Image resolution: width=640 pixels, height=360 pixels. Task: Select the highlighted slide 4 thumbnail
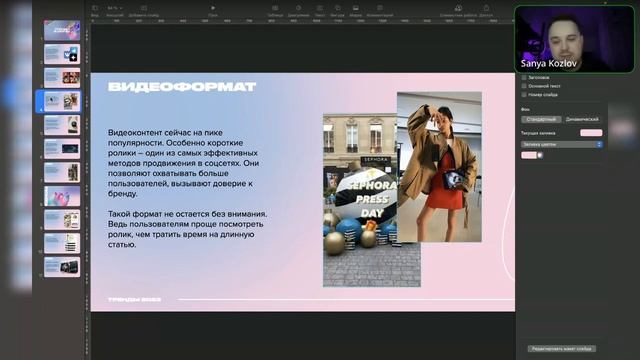click(62, 101)
